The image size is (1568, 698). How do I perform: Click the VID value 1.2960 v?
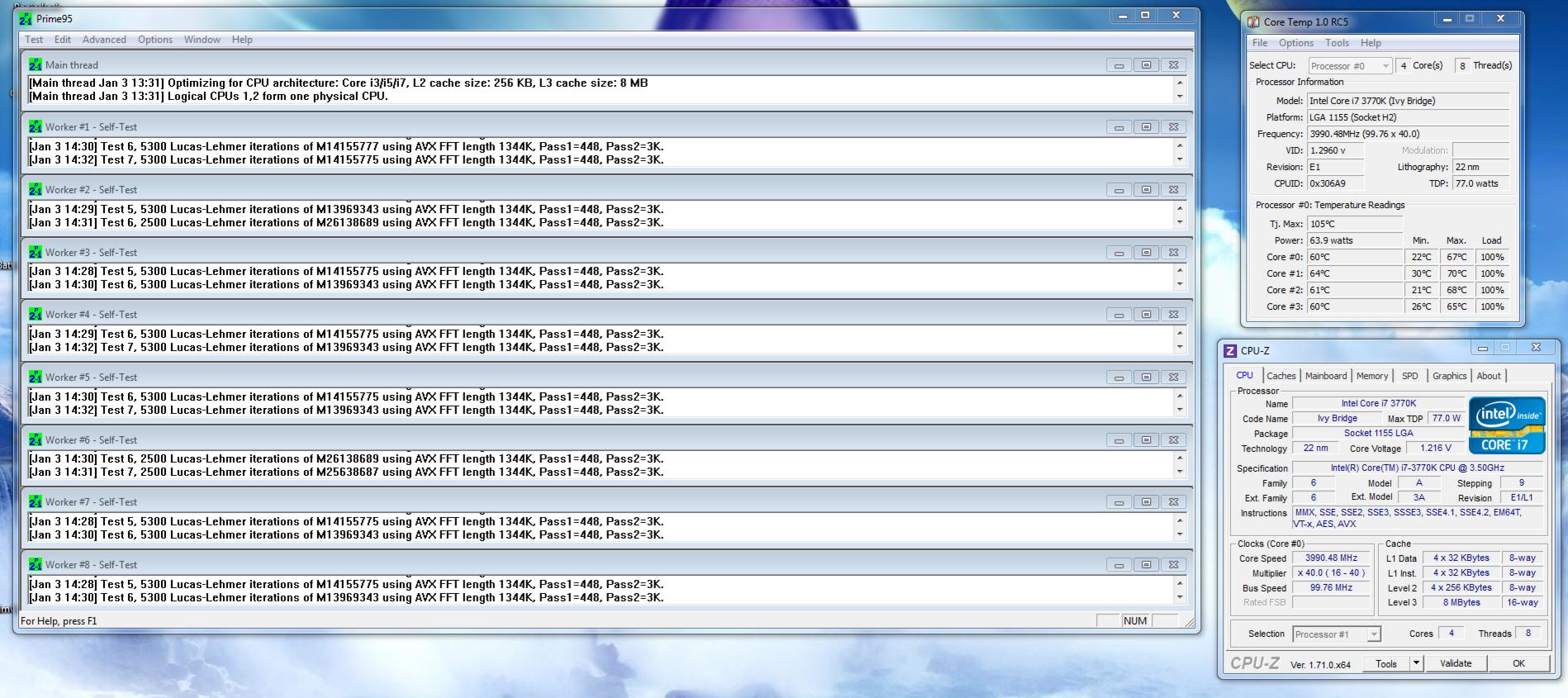pos(1335,150)
